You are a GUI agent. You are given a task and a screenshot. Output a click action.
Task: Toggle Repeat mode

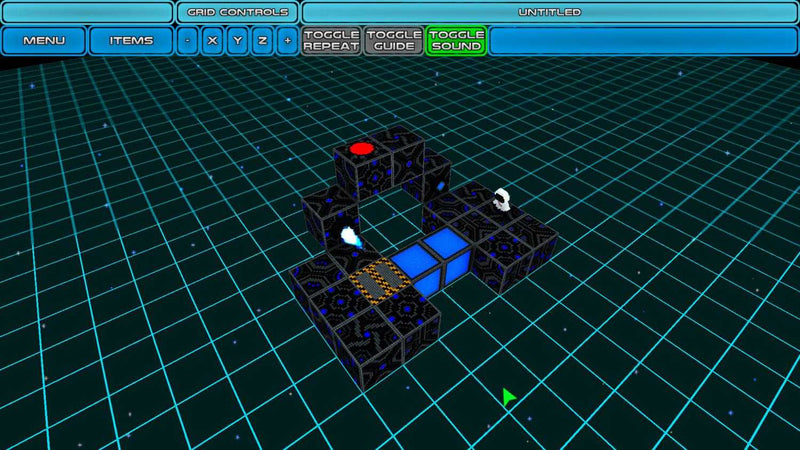click(x=332, y=40)
